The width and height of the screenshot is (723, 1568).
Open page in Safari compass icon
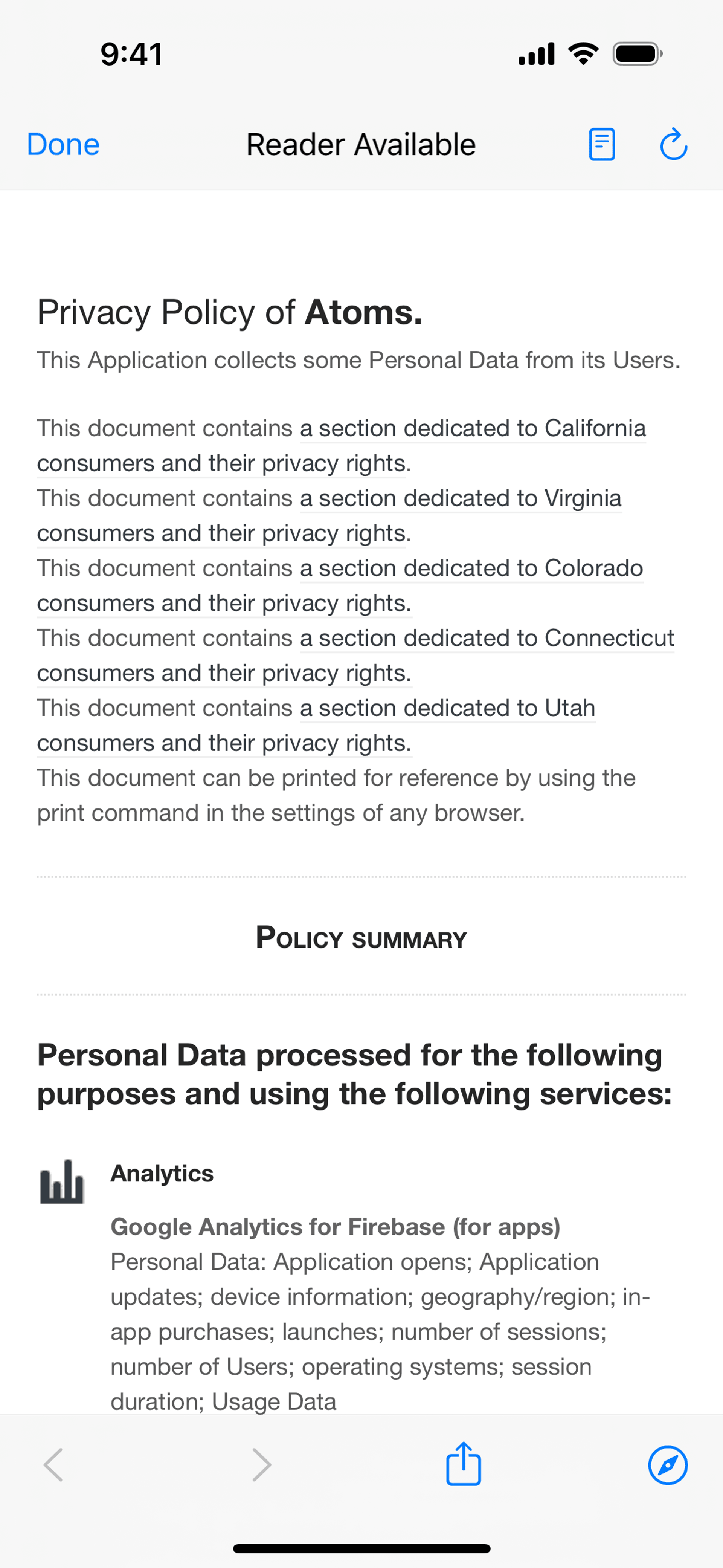pos(668,1465)
